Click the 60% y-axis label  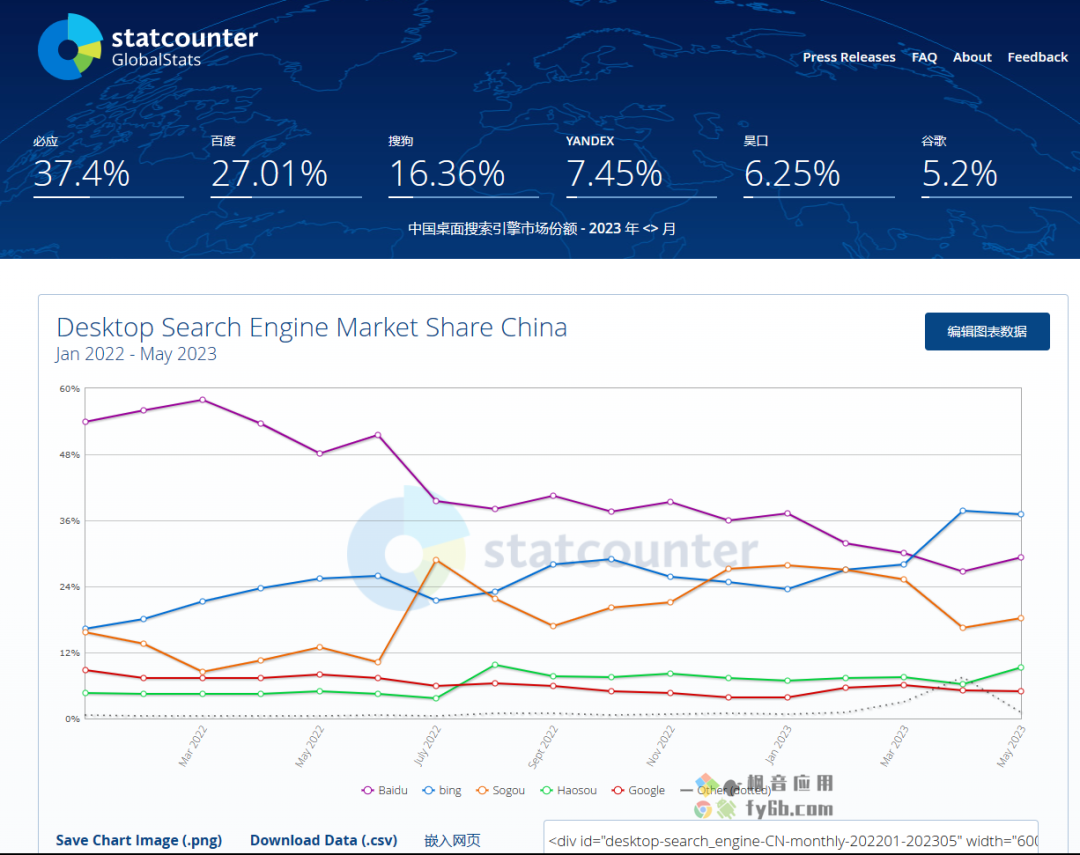coord(70,389)
